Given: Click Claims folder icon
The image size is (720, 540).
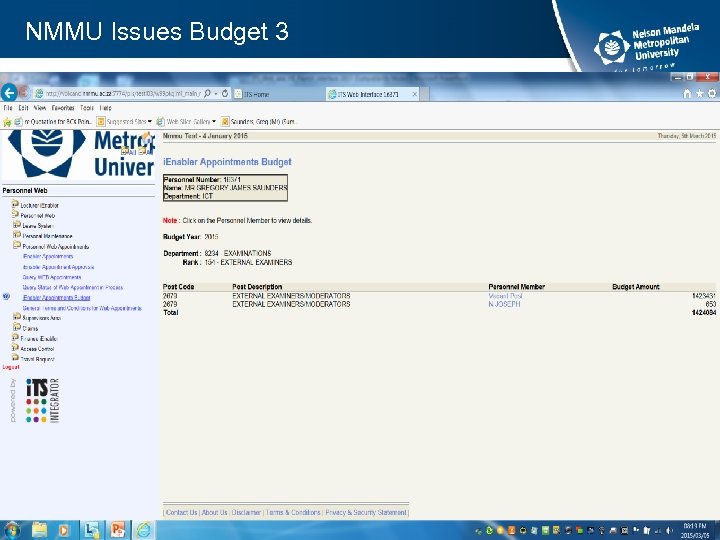Looking at the screenshot, I should point(17,327).
